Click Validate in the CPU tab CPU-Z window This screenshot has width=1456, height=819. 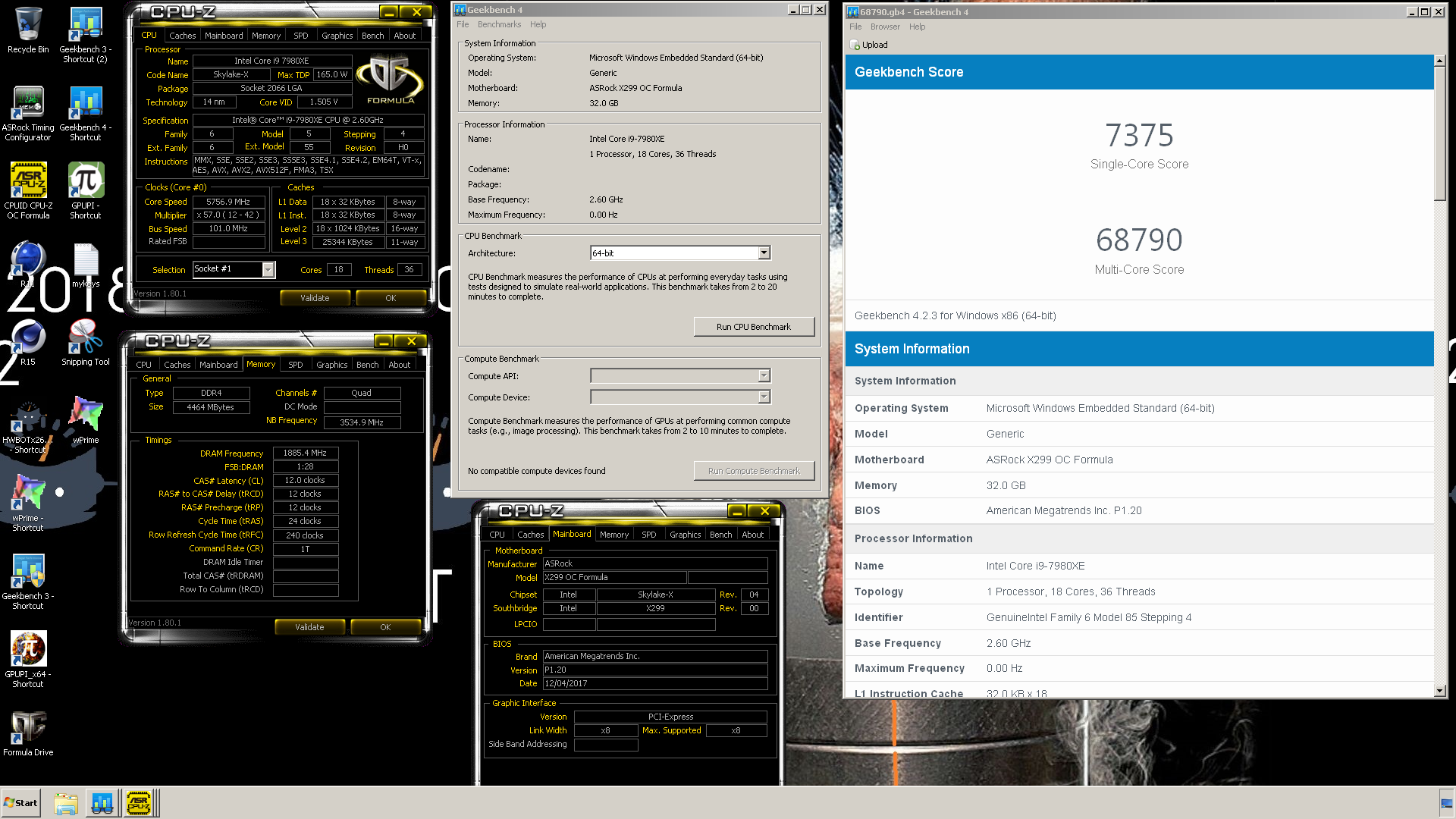click(x=315, y=298)
